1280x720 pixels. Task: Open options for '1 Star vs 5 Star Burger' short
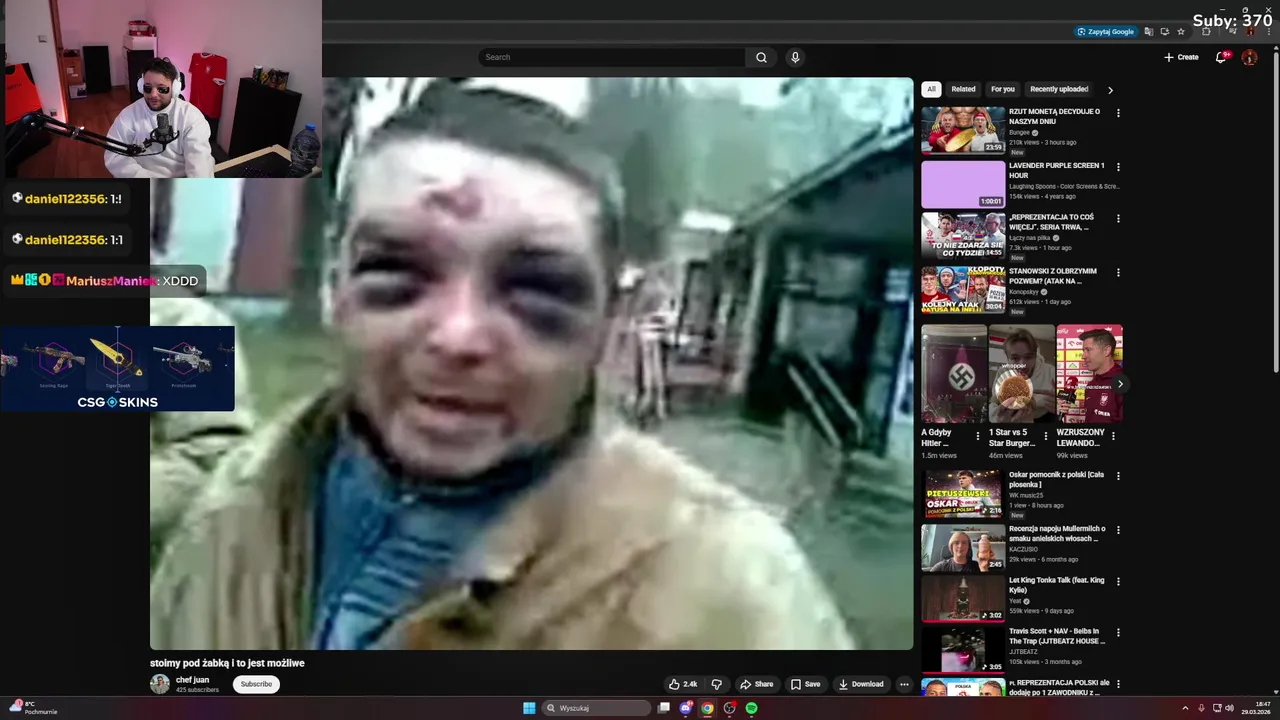point(1046,436)
